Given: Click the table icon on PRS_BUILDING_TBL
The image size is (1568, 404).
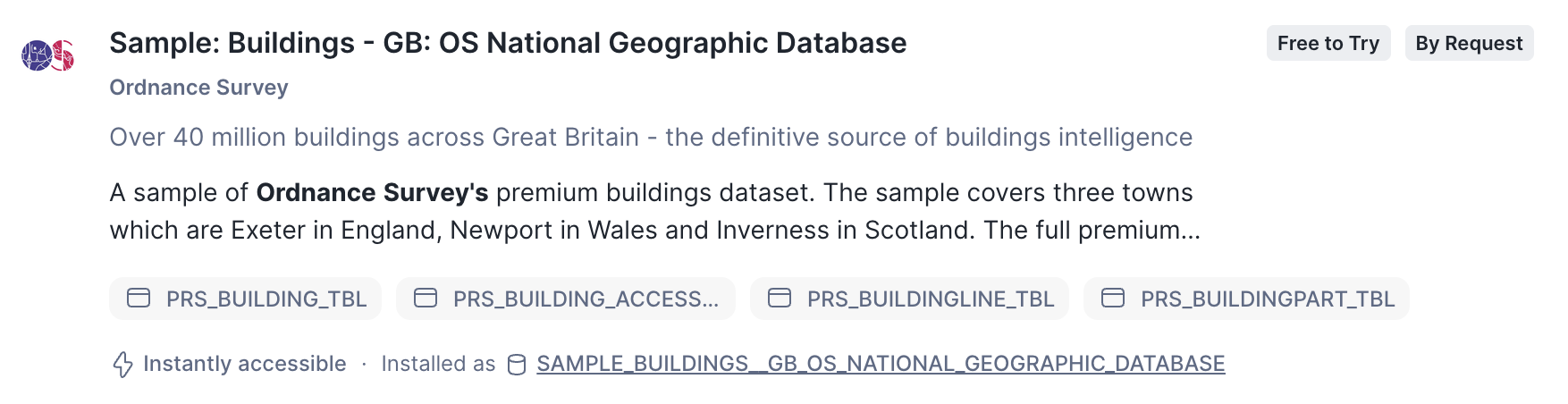Looking at the screenshot, I should coord(139,299).
